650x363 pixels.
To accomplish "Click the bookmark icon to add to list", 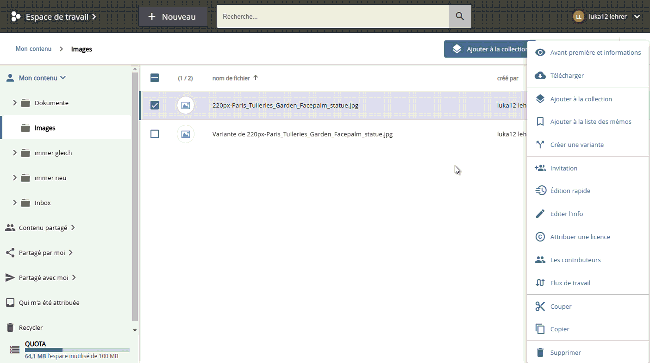I will (x=540, y=121).
